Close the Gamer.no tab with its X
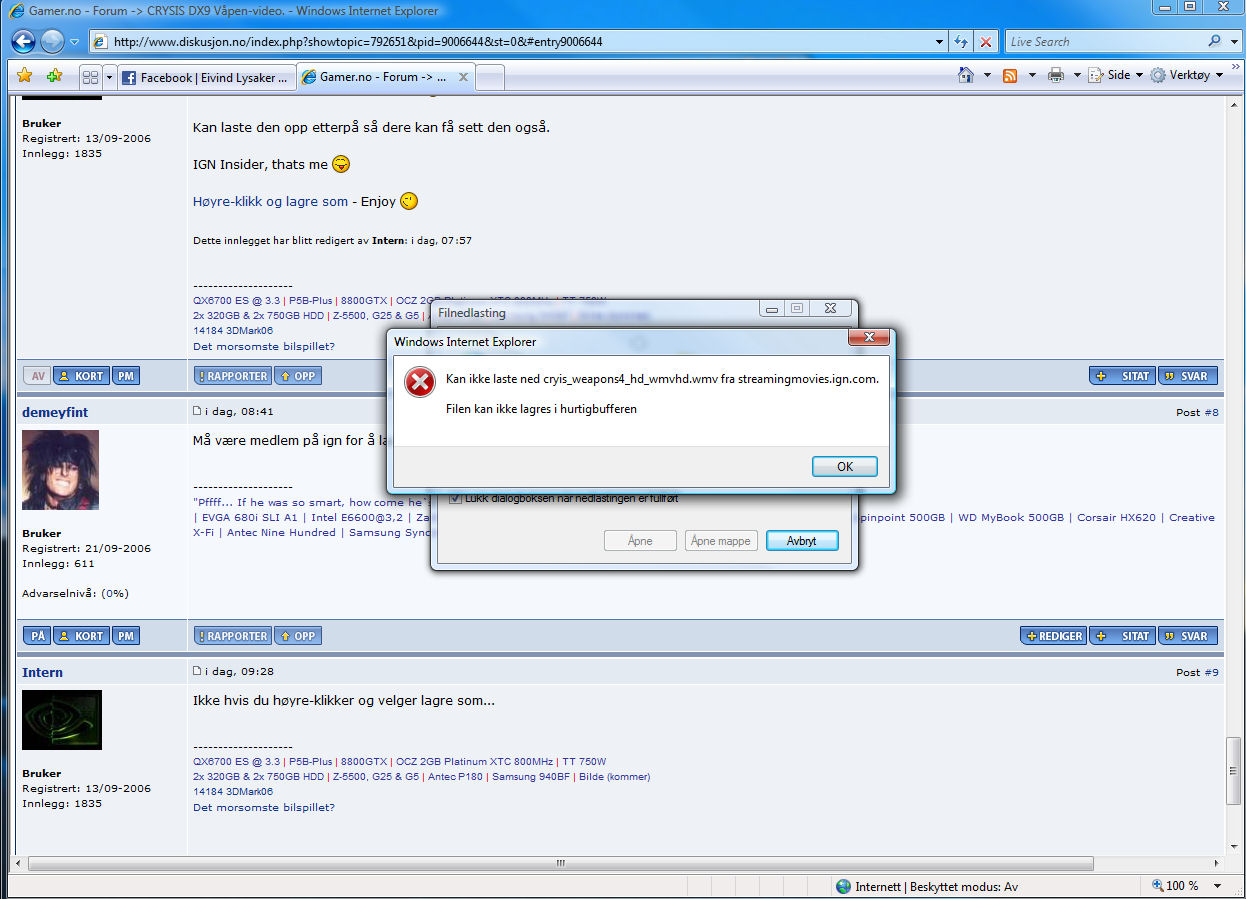The width and height of the screenshot is (1246, 899). click(464, 77)
